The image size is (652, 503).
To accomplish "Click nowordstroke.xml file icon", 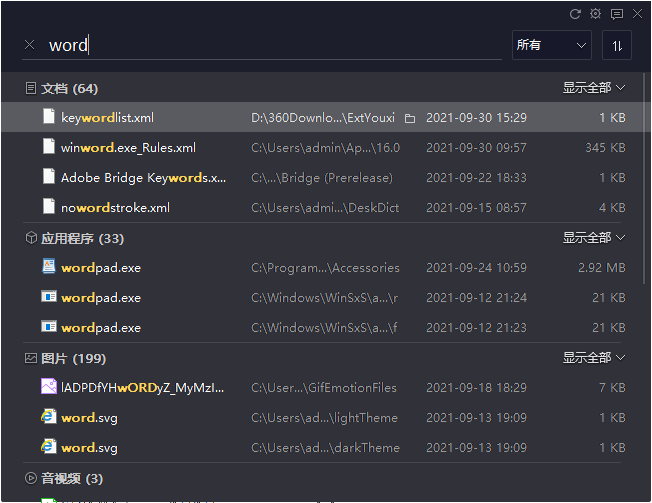I will [49, 206].
